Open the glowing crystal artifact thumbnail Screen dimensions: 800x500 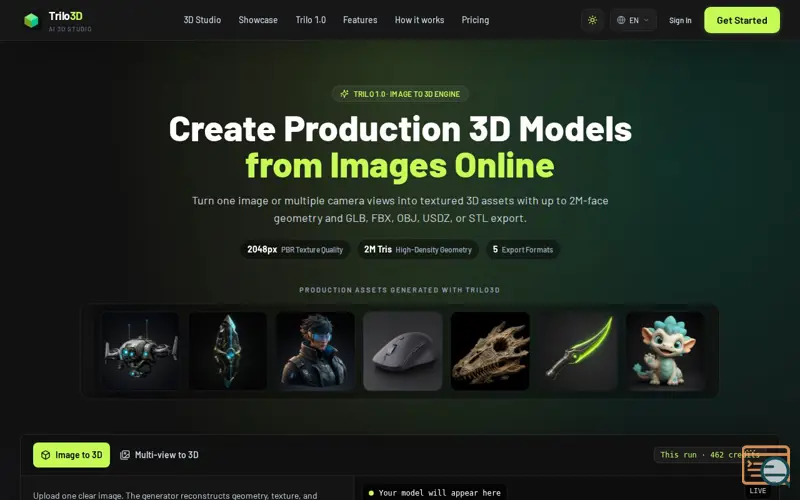tap(228, 351)
